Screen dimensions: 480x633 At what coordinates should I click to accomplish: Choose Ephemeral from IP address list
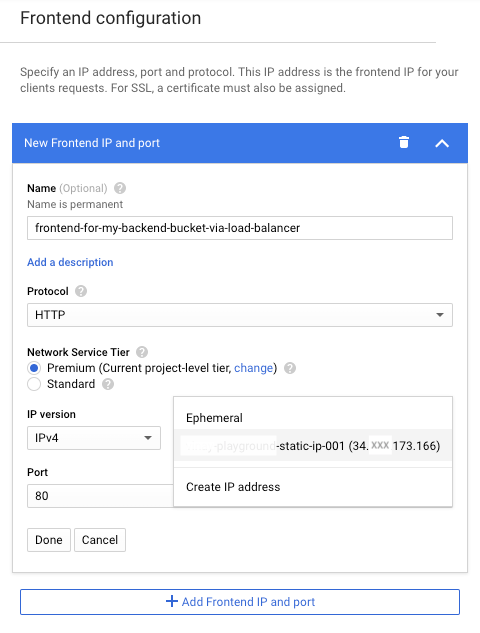coord(313,418)
